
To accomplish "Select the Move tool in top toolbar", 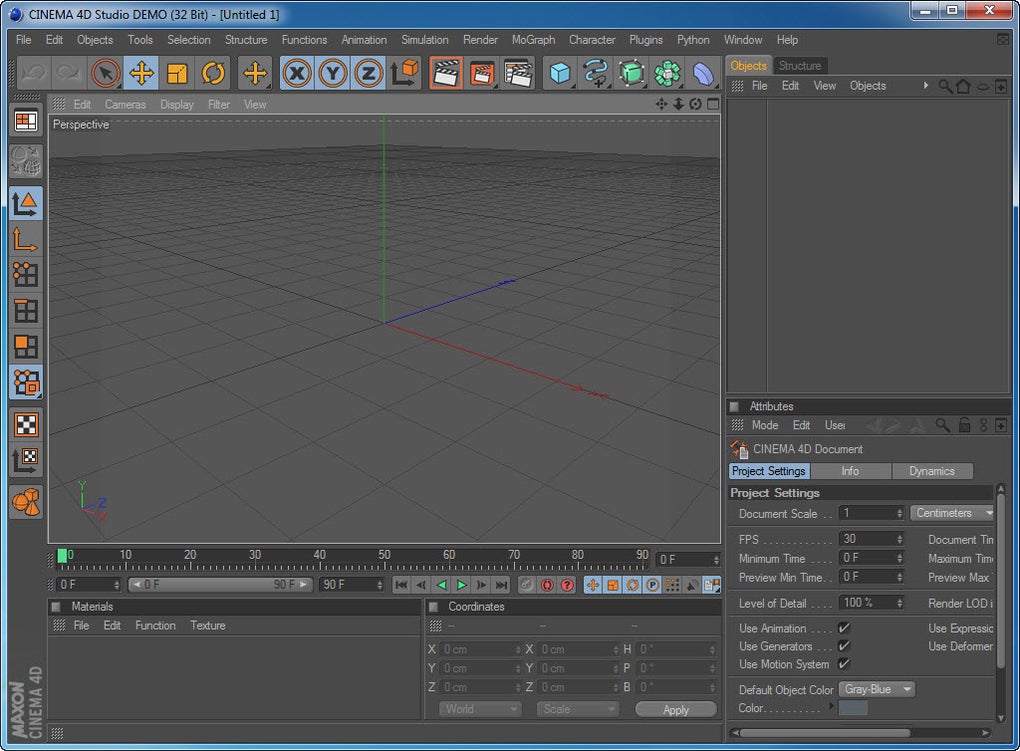I will [x=141, y=73].
